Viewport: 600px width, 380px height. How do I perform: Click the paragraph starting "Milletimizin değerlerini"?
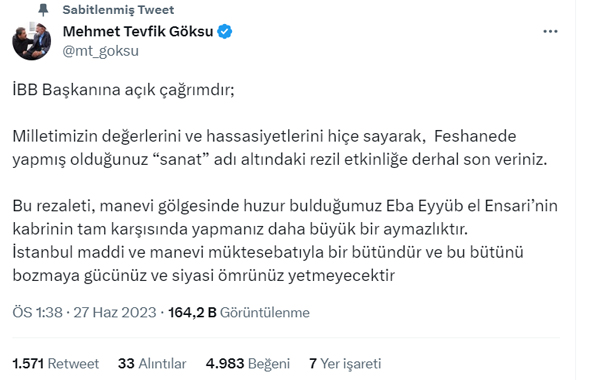click(x=280, y=148)
